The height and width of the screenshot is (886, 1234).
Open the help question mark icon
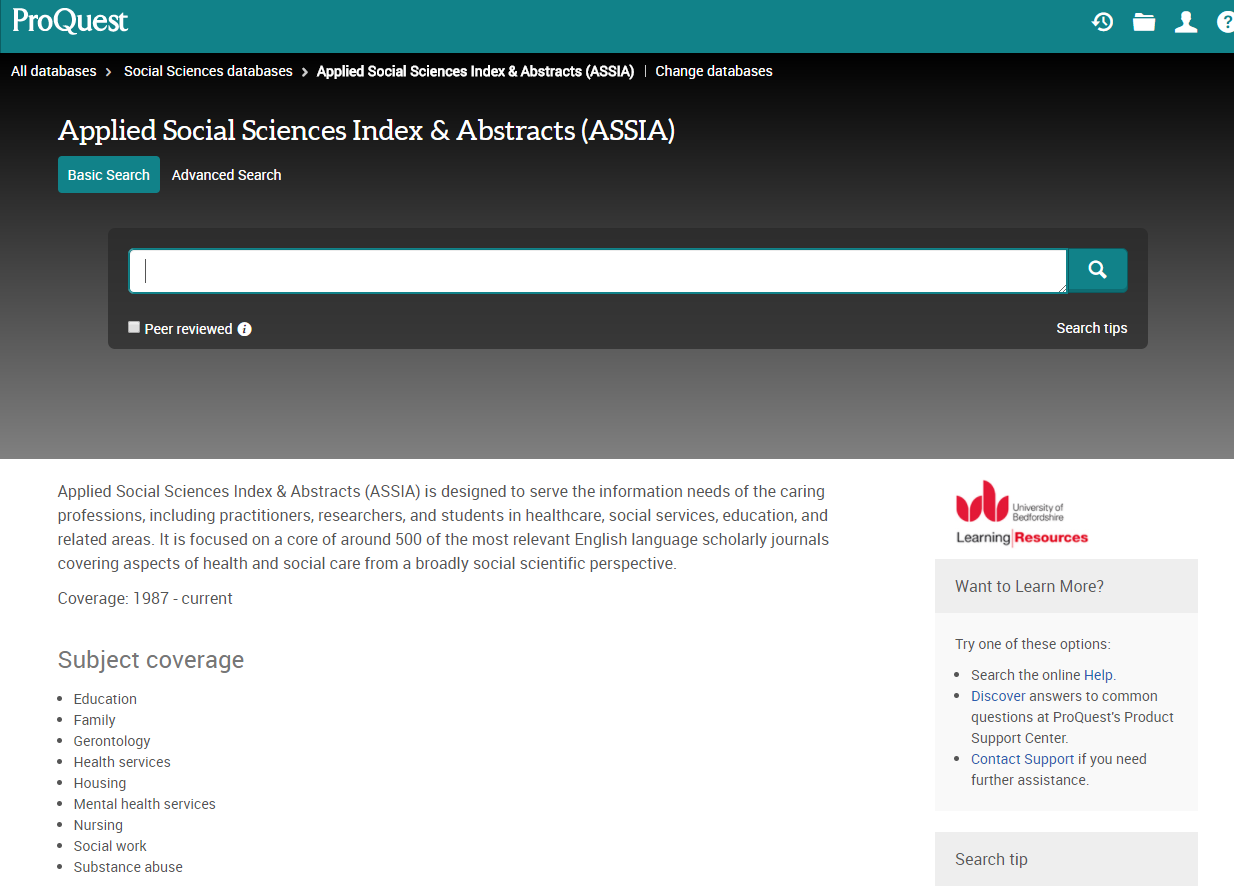[1226, 22]
